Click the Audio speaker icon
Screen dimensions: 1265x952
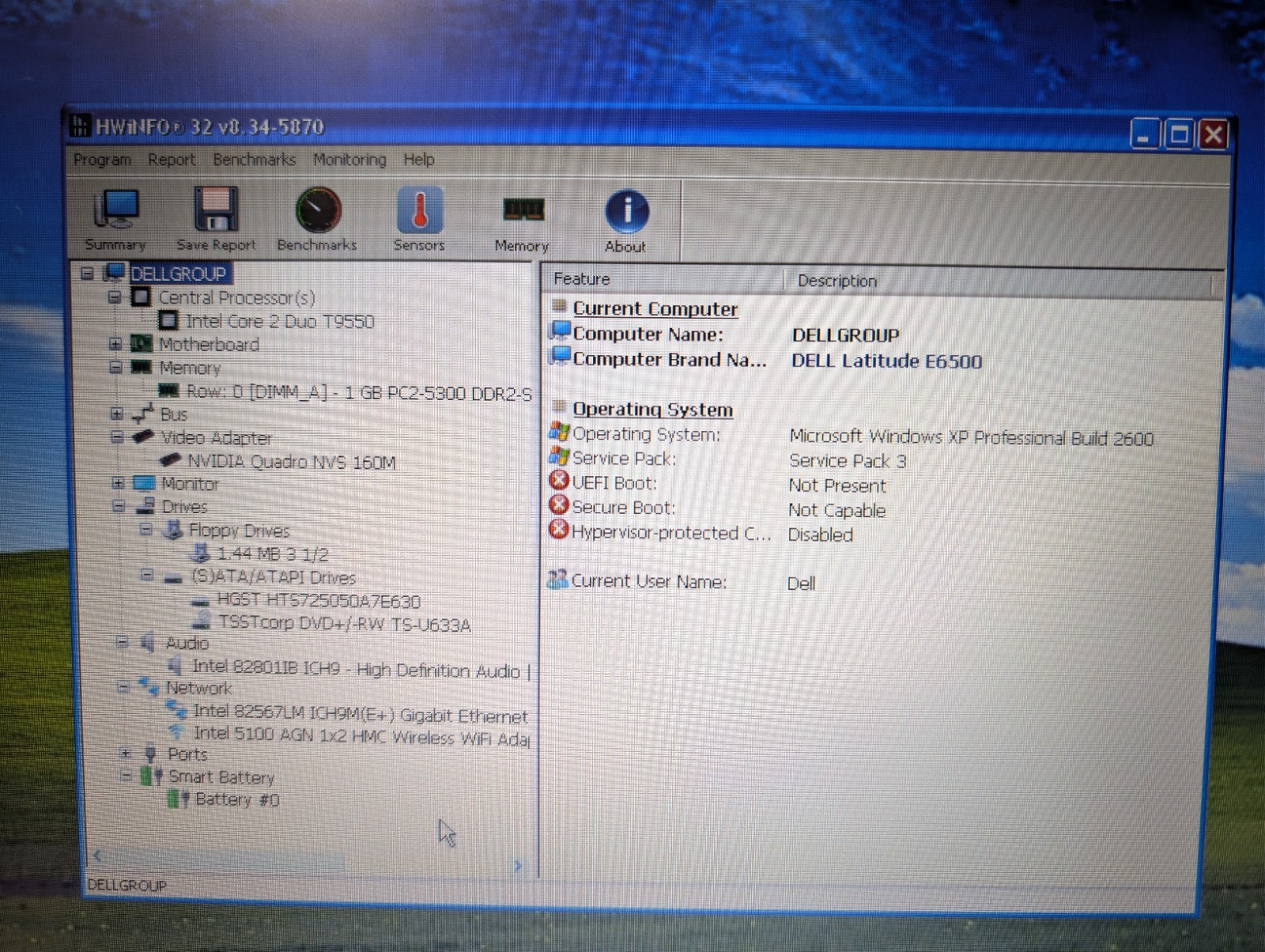click(148, 642)
